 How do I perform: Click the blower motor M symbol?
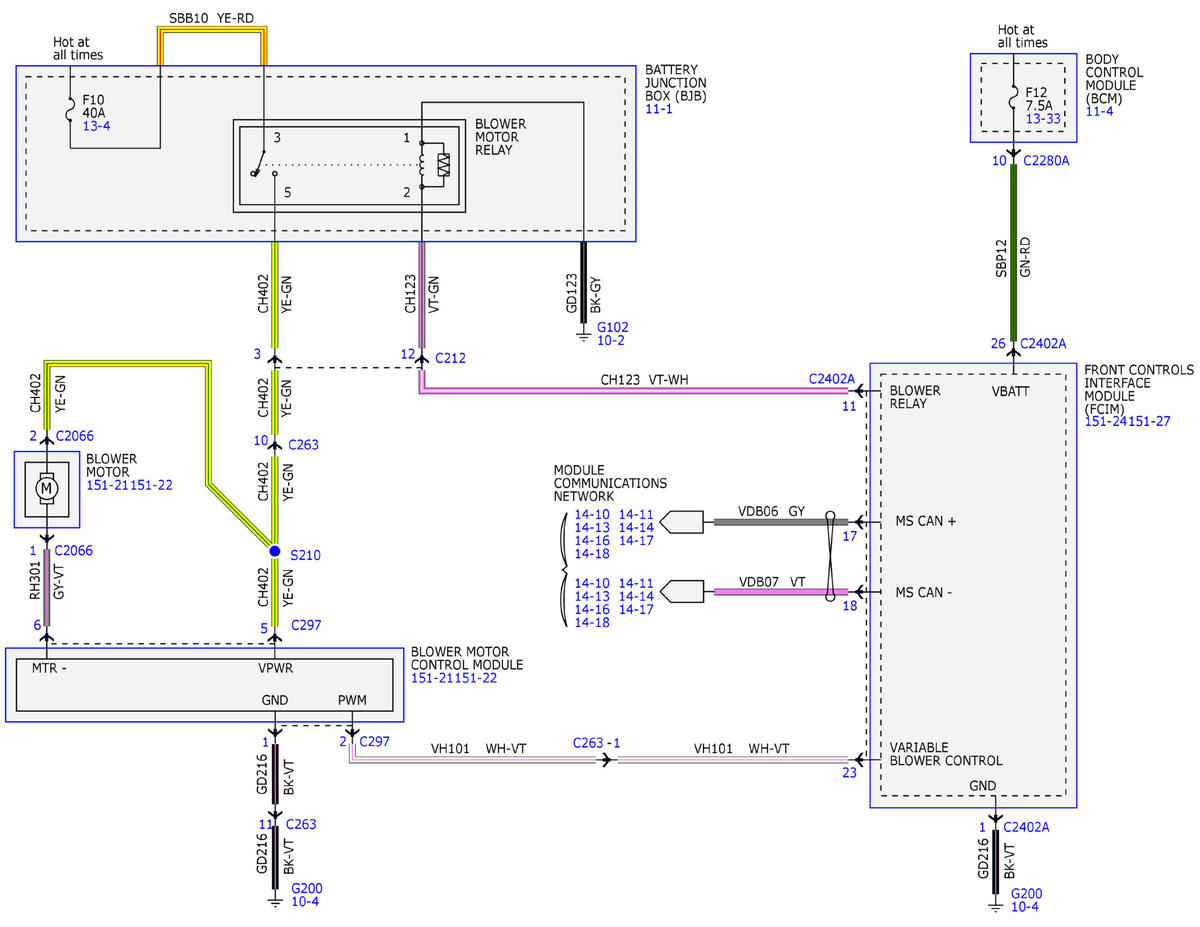pyautogui.click(x=46, y=489)
